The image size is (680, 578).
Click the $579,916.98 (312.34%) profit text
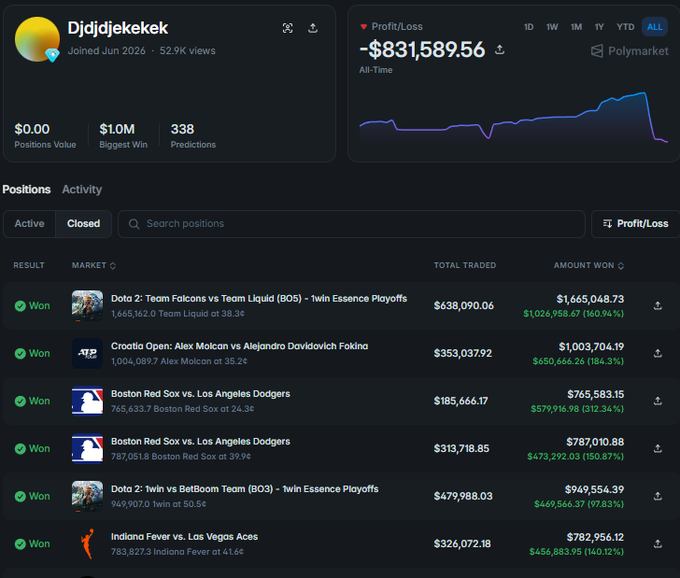coord(577,409)
